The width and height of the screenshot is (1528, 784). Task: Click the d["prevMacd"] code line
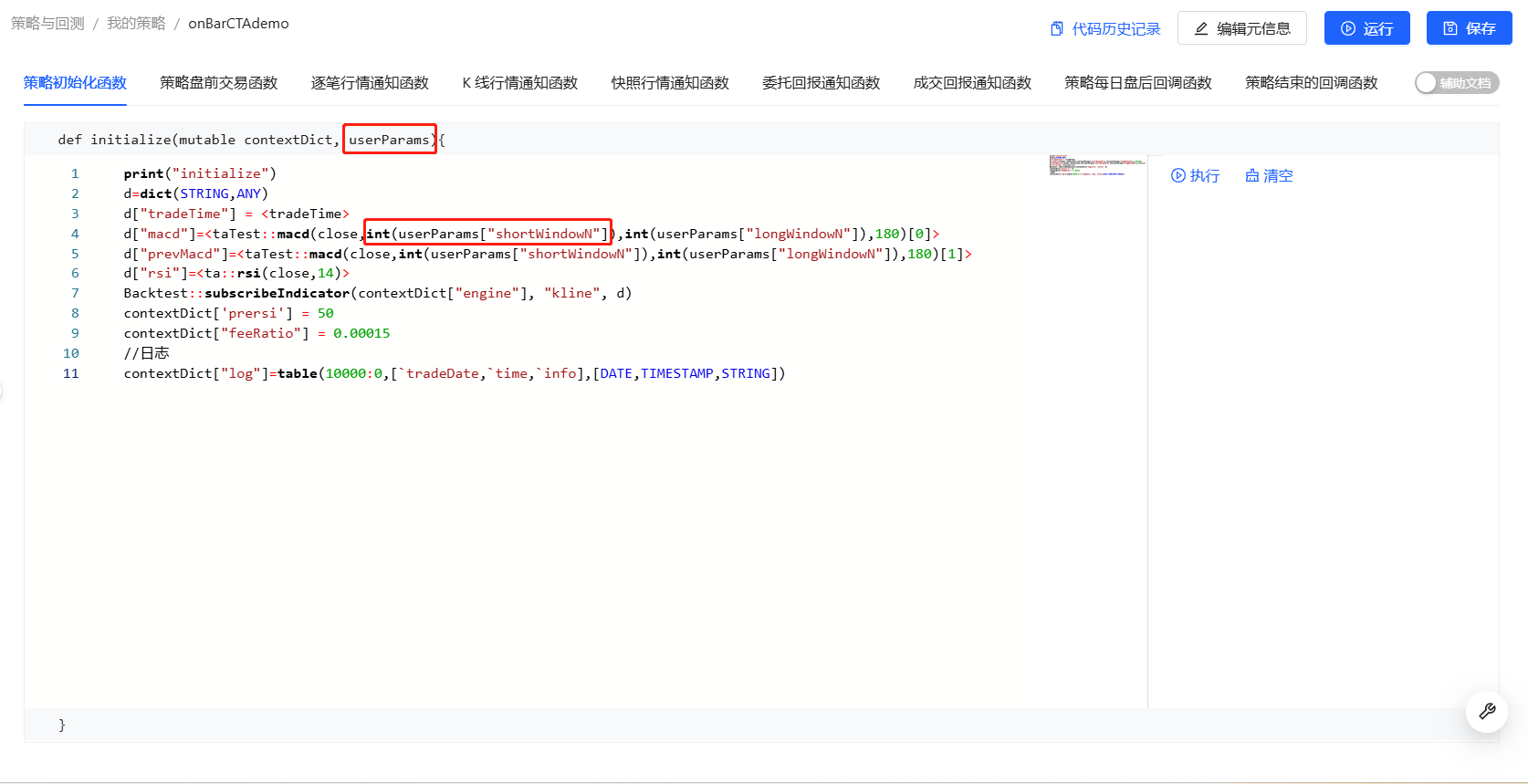[548, 254]
